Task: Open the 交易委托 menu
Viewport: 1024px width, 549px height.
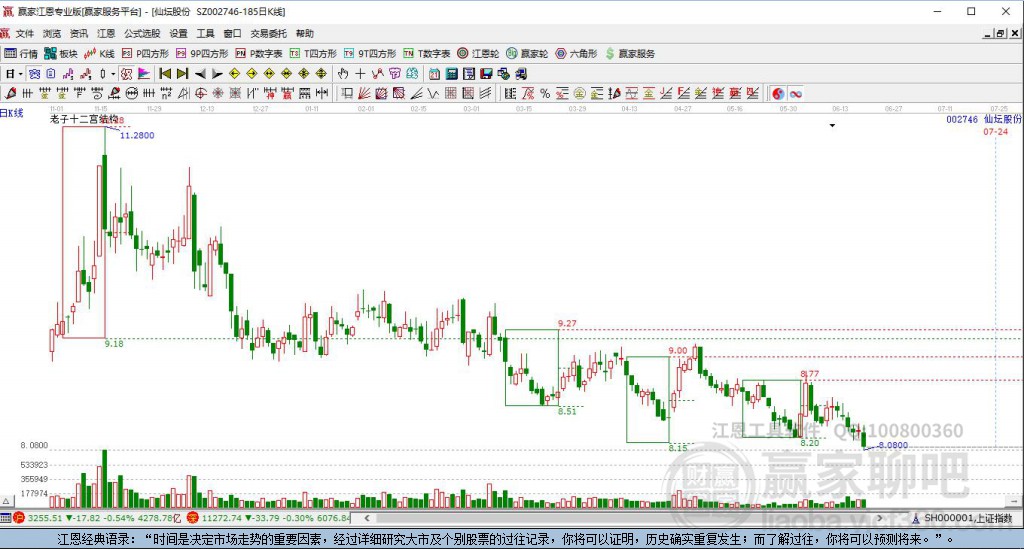Action: tap(268, 33)
